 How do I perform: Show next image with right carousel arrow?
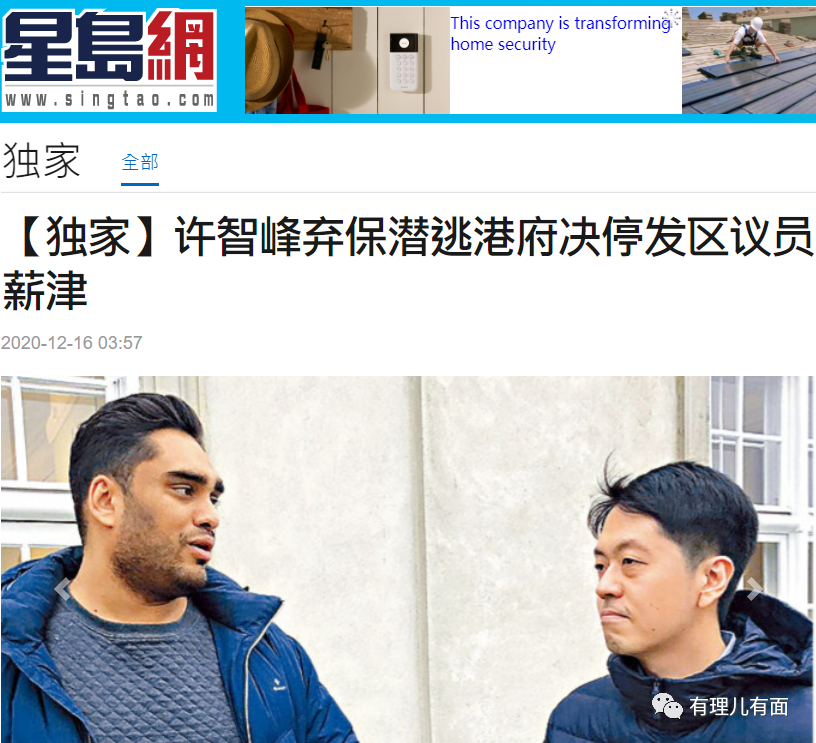click(754, 589)
